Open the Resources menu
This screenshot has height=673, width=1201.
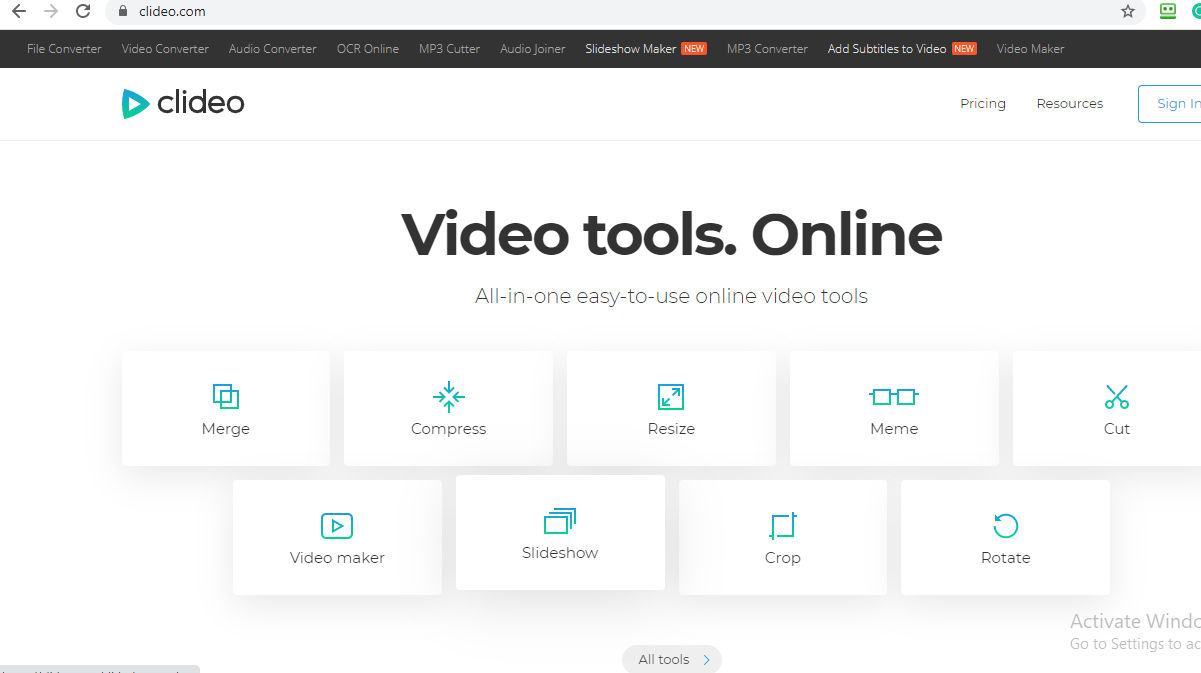coord(1069,104)
